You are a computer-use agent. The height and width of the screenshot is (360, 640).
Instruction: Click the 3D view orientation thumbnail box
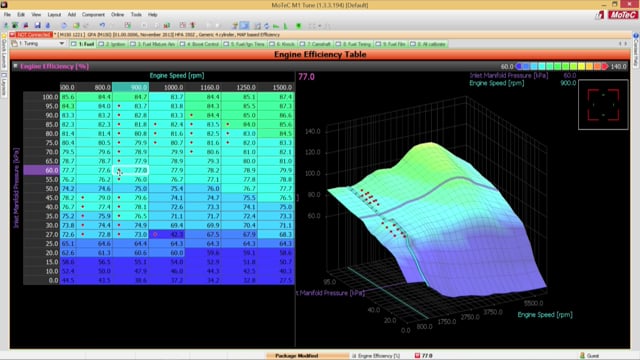click(603, 105)
